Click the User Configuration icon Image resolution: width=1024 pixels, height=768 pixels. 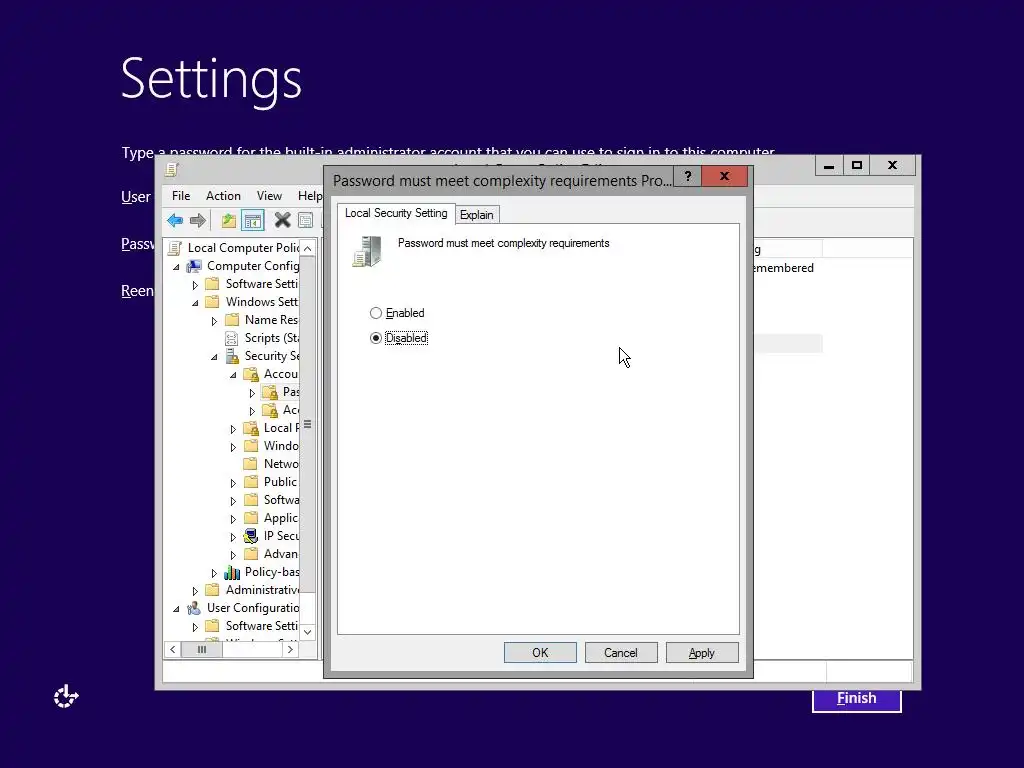[x=194, y=608]
